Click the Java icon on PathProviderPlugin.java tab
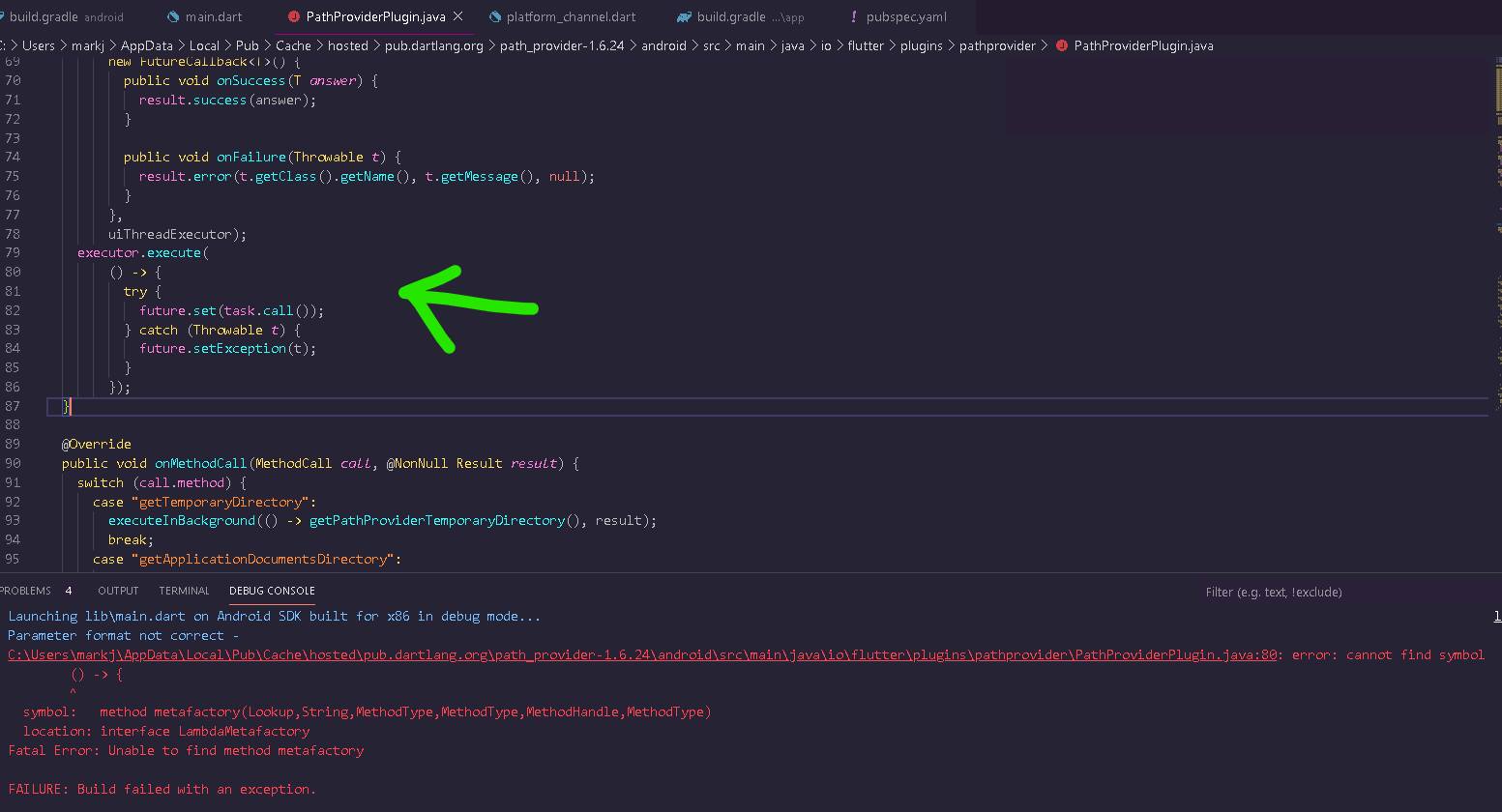The image size is (1502, 812). (x=293, y=17)
